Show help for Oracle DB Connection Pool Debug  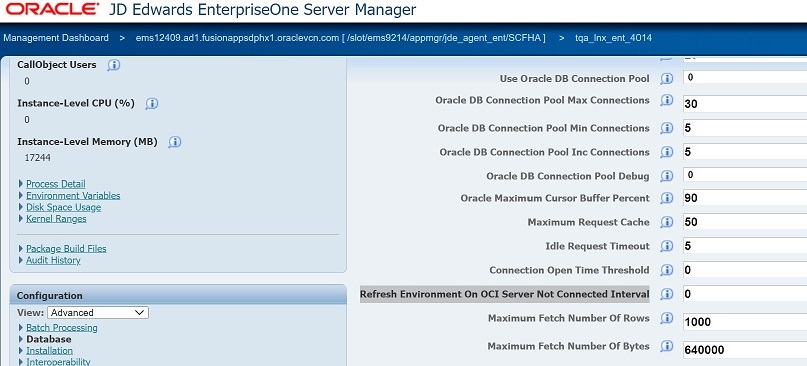666,176
